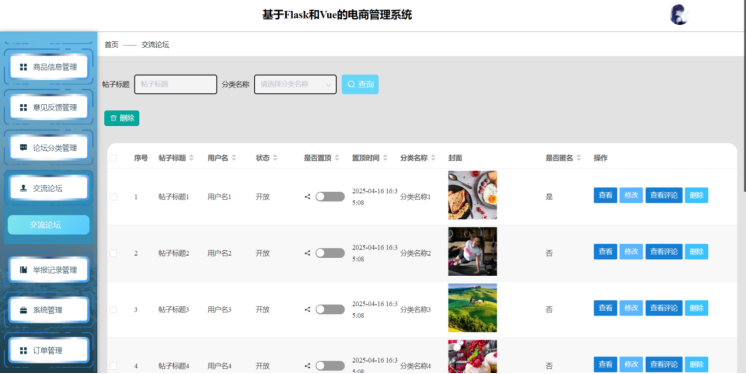746x374 pixels.
Task: Sort by 帖子标题 column arrows
Action: pos(191,158)
